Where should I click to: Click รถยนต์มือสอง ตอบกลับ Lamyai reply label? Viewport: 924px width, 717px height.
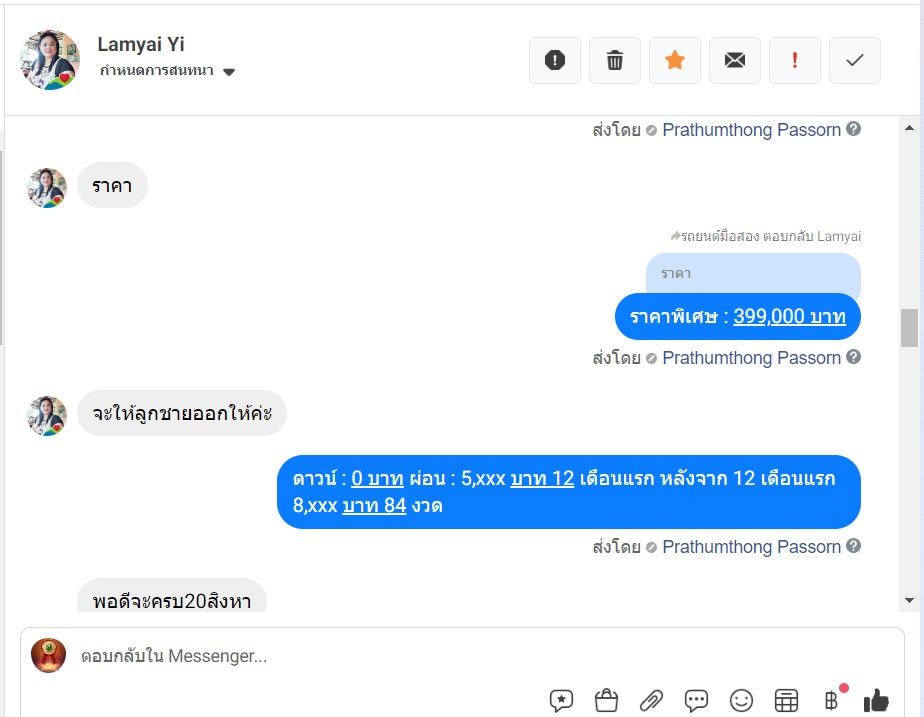click(765, 236)
